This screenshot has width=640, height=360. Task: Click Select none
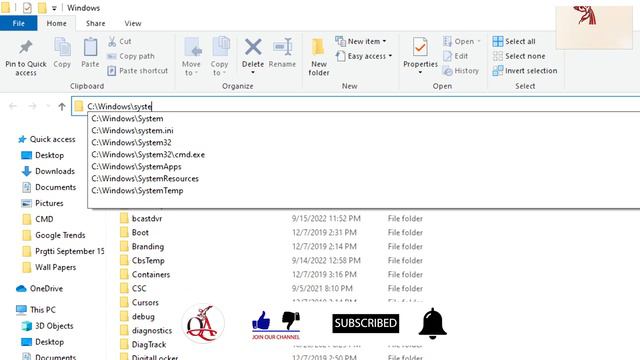(519, 56)
